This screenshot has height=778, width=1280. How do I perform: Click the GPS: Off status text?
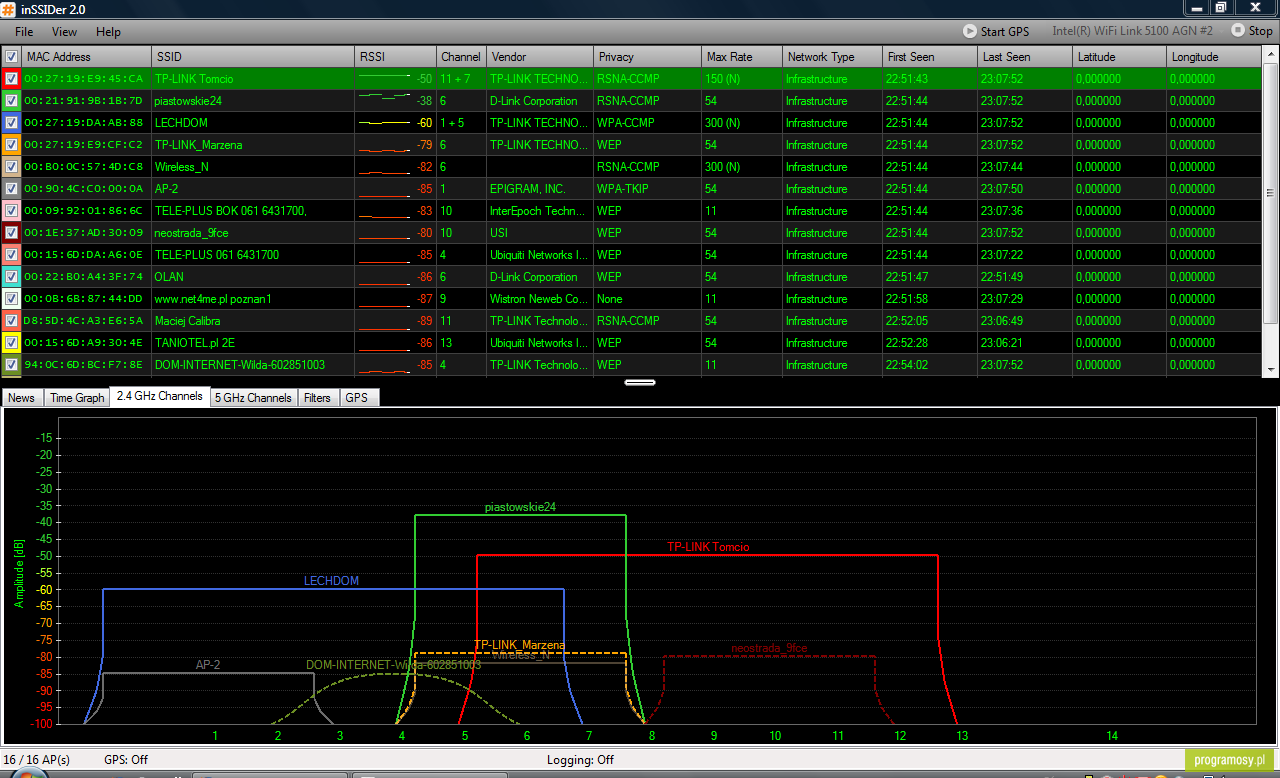[x=126, y=760]
